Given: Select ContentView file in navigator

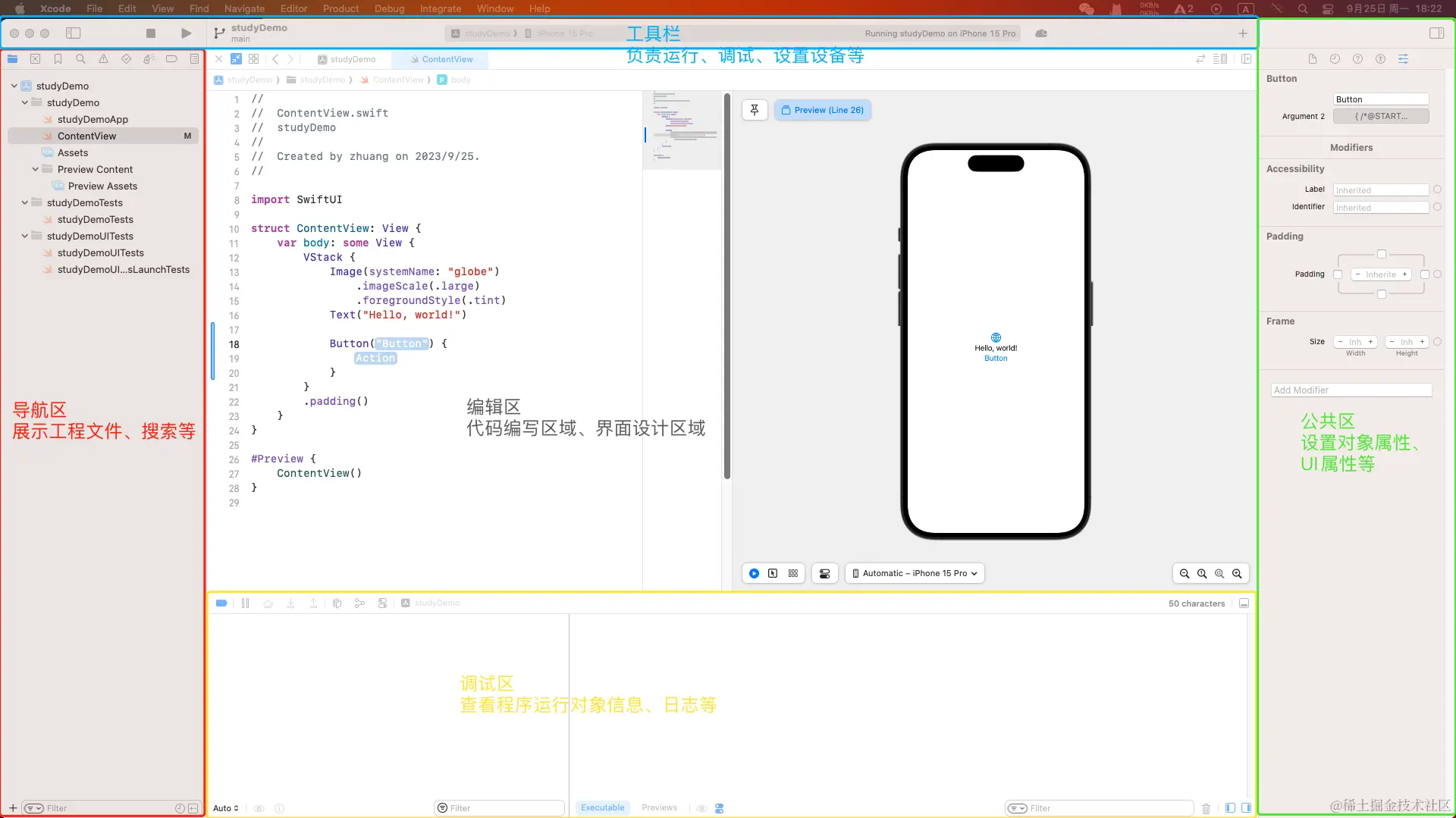Looking at the screenshot, I should pyautogui.click(x=103, y=136).
